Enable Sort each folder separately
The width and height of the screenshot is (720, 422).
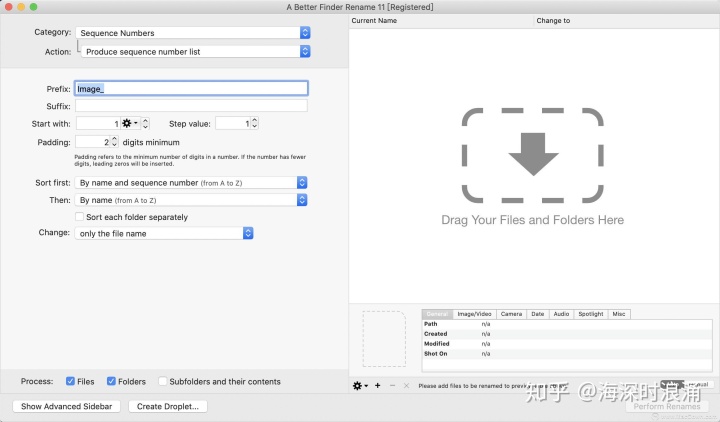click(x=79, y=217)
